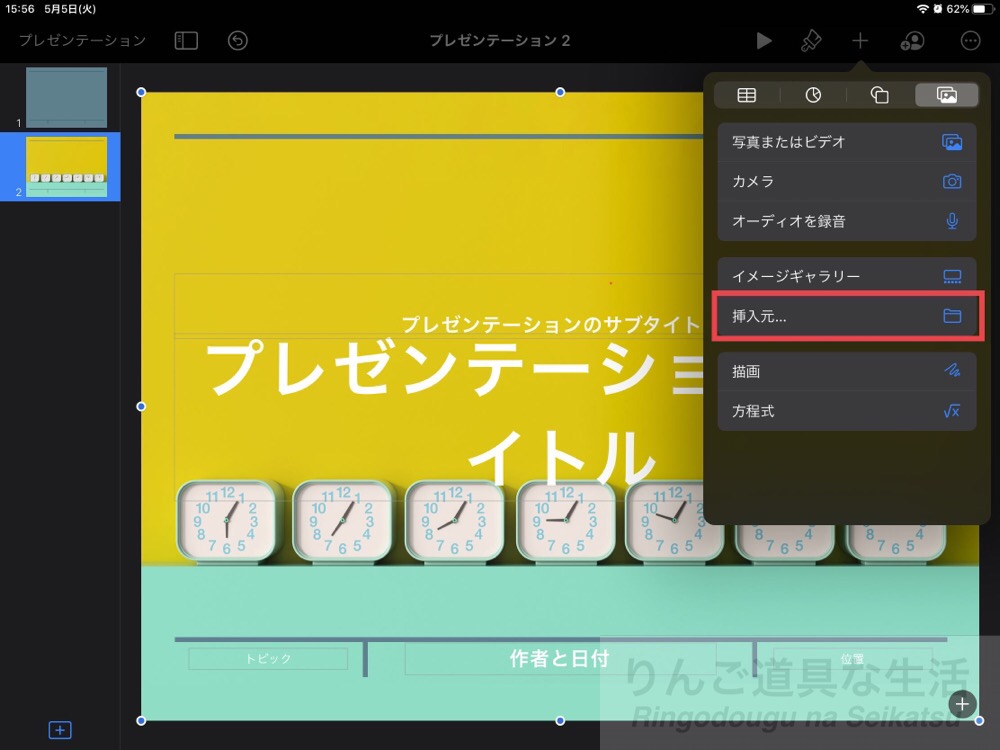This screenshot has width=1000, height=750.
Task: Switch to the chart insert tab
Action: tap(813, 95)
